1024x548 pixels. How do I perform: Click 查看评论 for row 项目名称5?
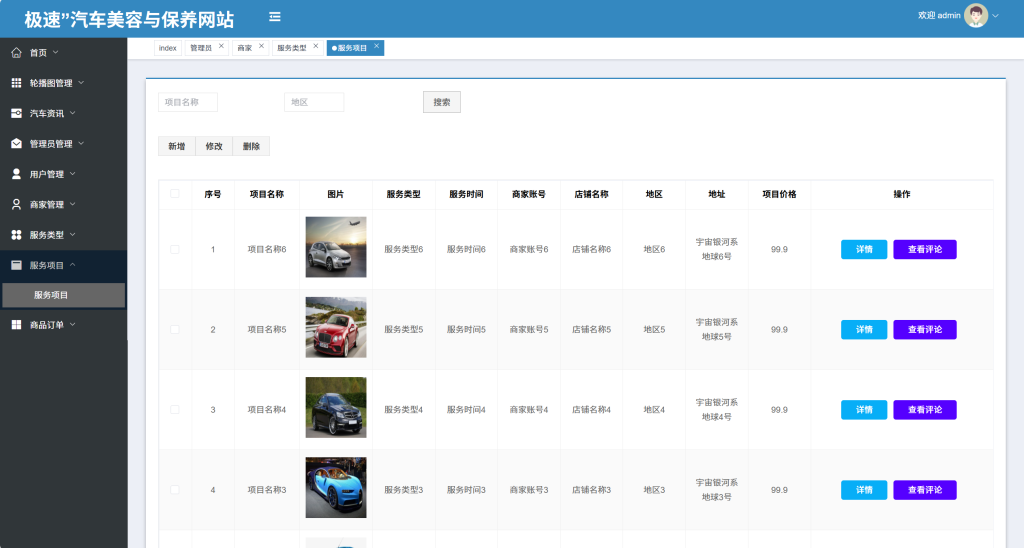[x=925, y=330]
